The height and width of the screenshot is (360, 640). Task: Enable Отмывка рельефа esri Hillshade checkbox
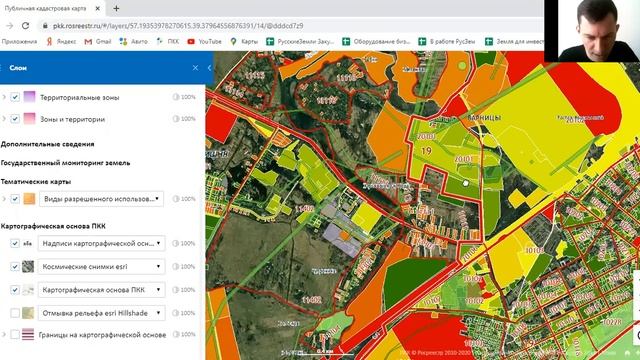coord(15,313)
